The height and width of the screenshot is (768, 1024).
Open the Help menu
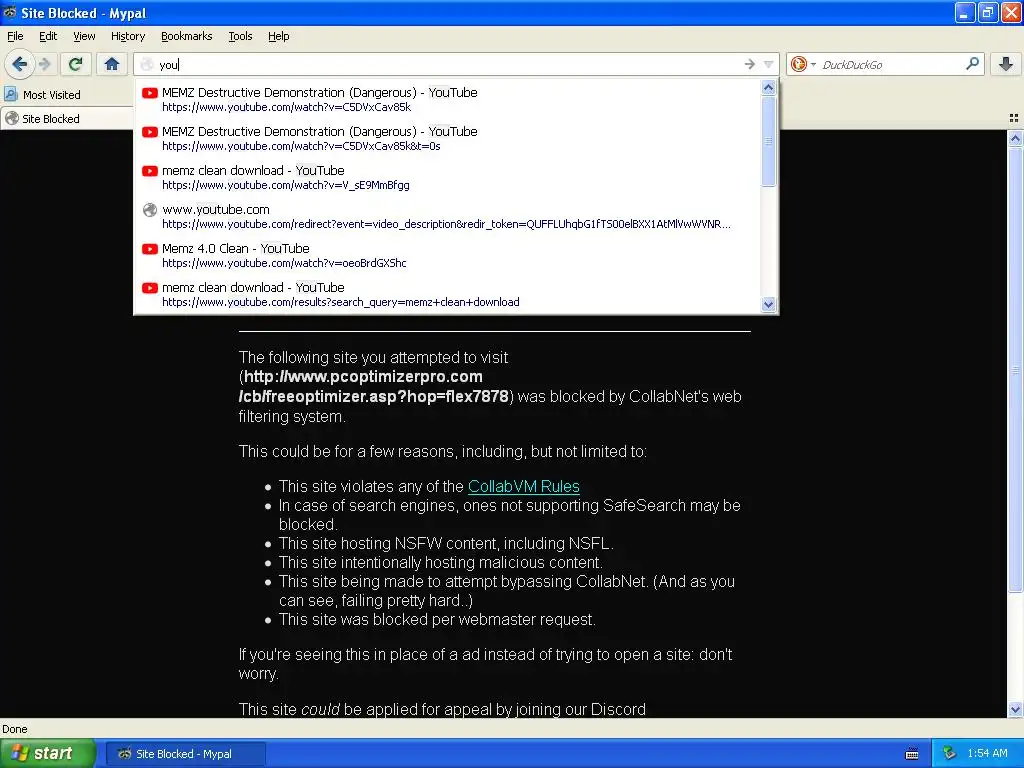pyautogui.click(x=278, y=36)
